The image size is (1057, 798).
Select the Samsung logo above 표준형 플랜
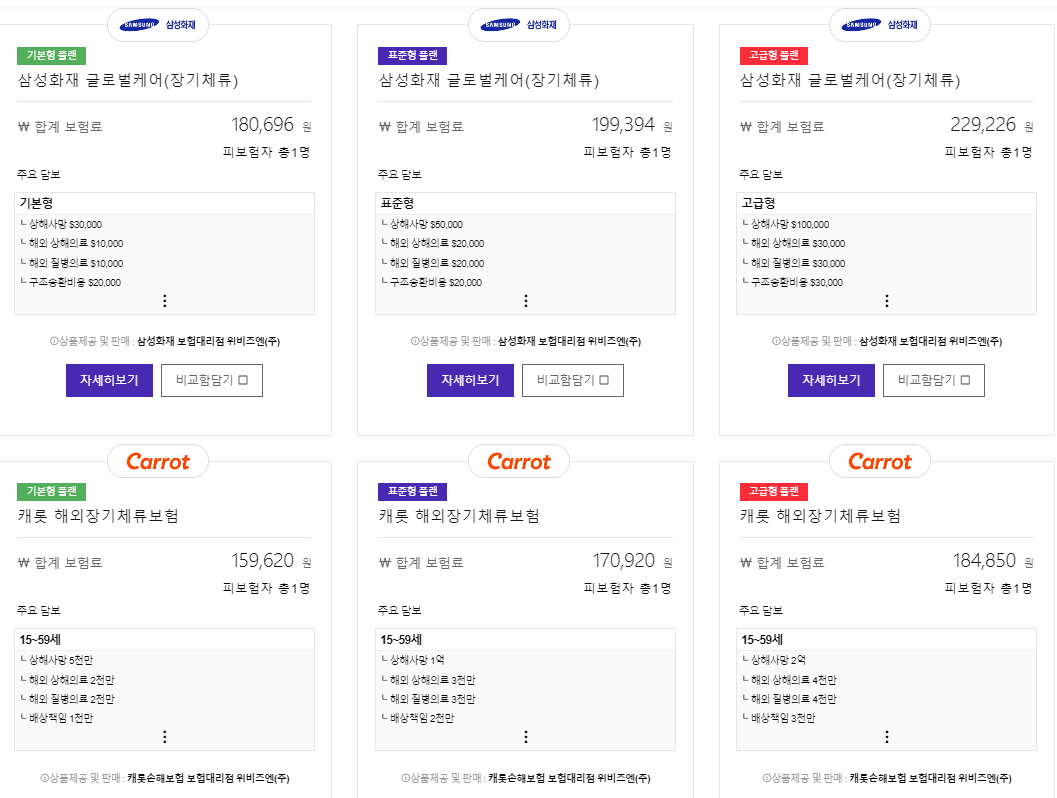518,25
